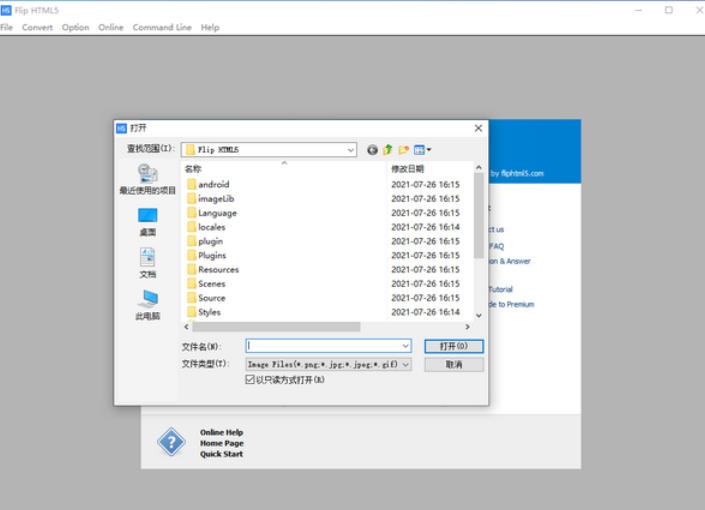Viewport: 705px width, 510px height.
Task: Expand the Look in folder dropdown
Action: (x=351, y=150)
